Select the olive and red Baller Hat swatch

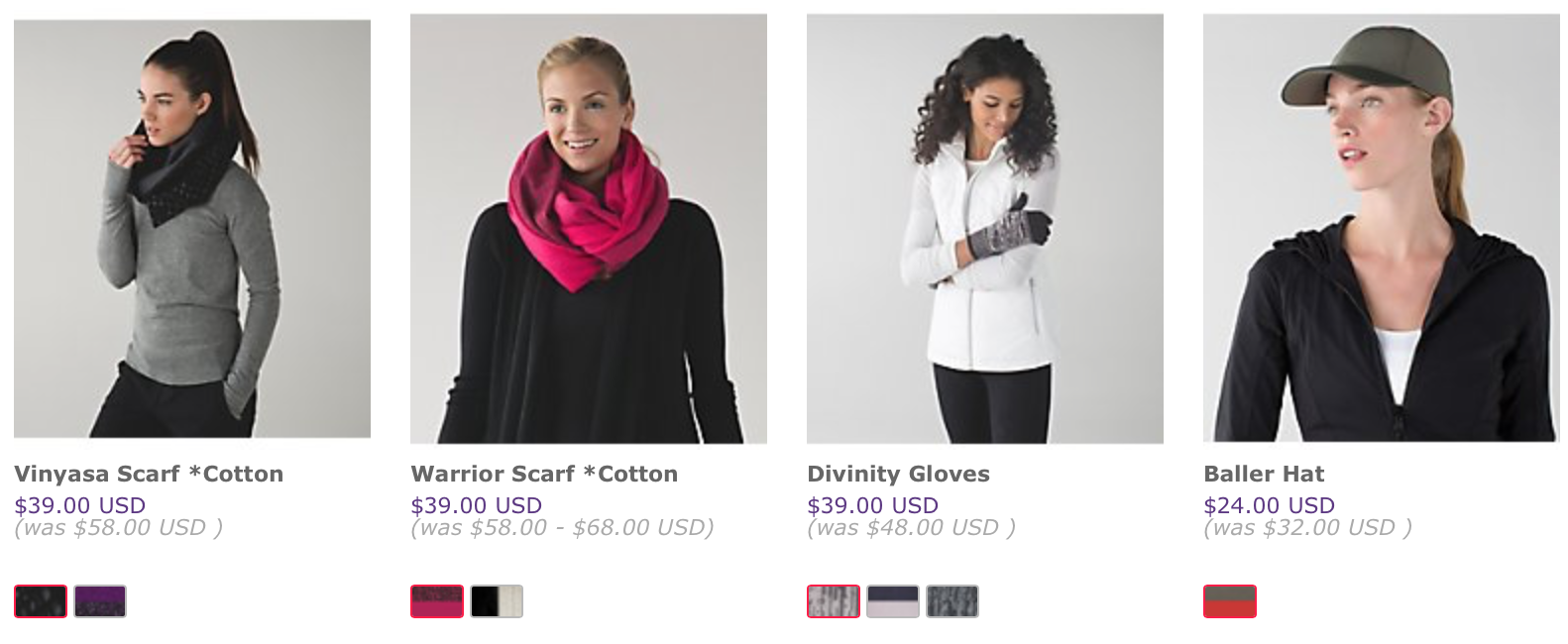[1230, 601]
